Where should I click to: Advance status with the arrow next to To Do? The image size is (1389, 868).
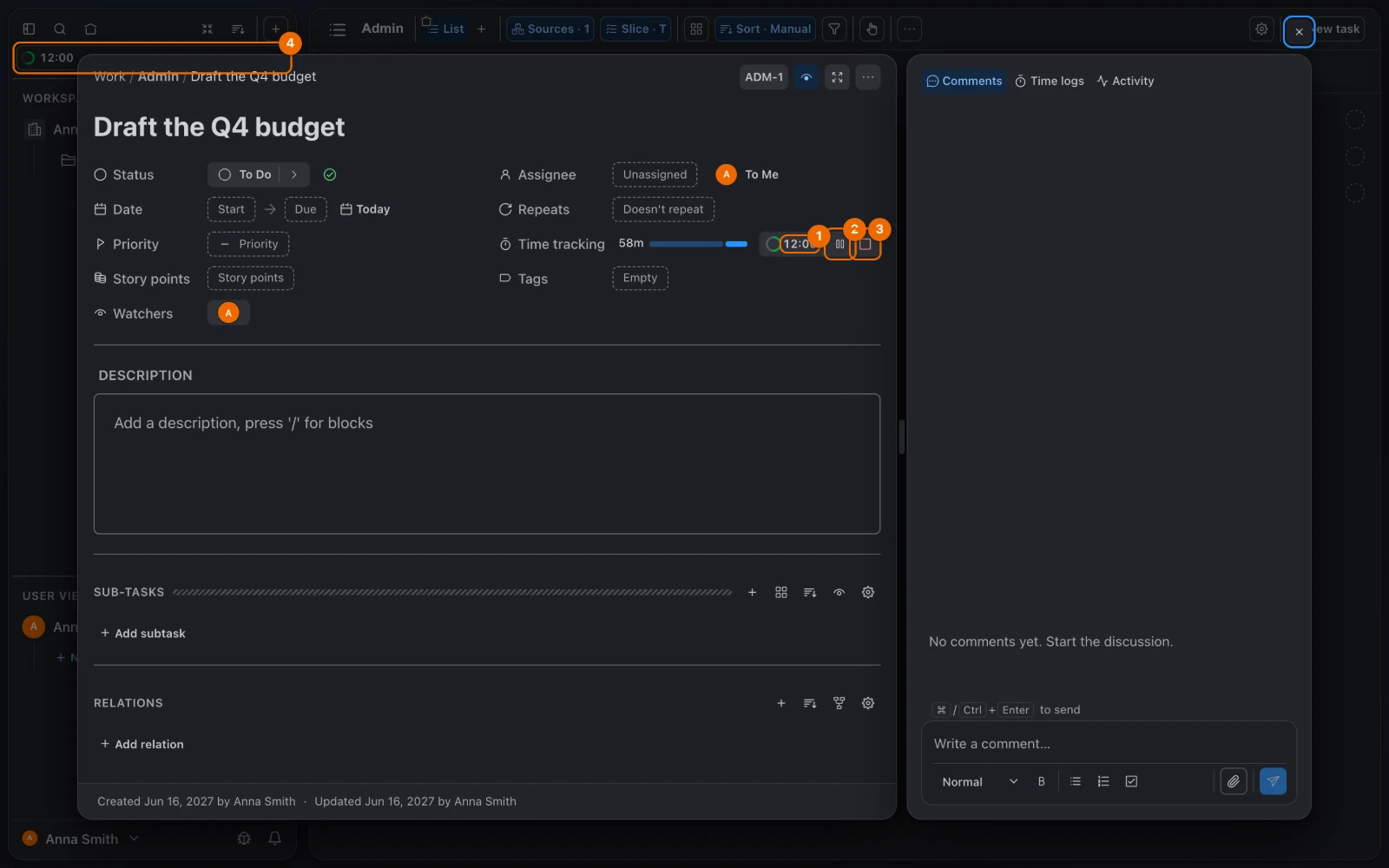294,174
